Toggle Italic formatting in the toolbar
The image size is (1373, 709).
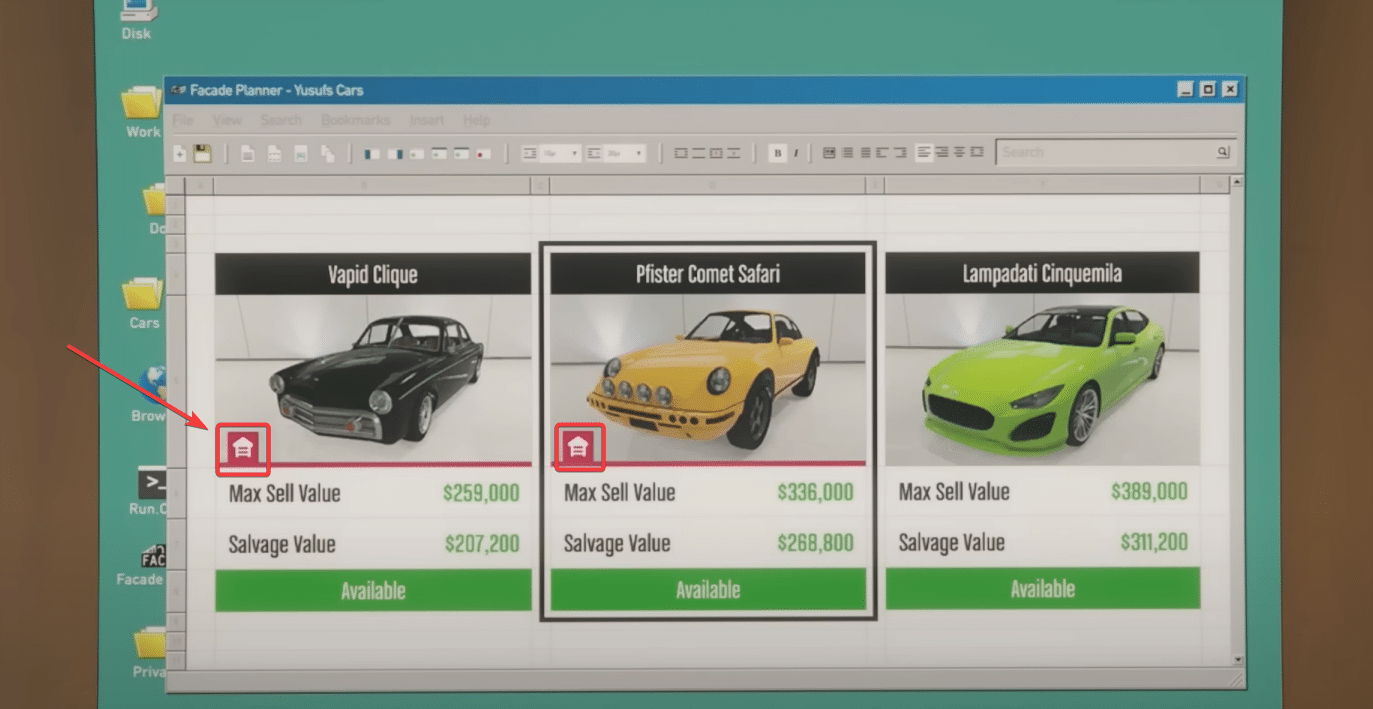pos(796,153)
